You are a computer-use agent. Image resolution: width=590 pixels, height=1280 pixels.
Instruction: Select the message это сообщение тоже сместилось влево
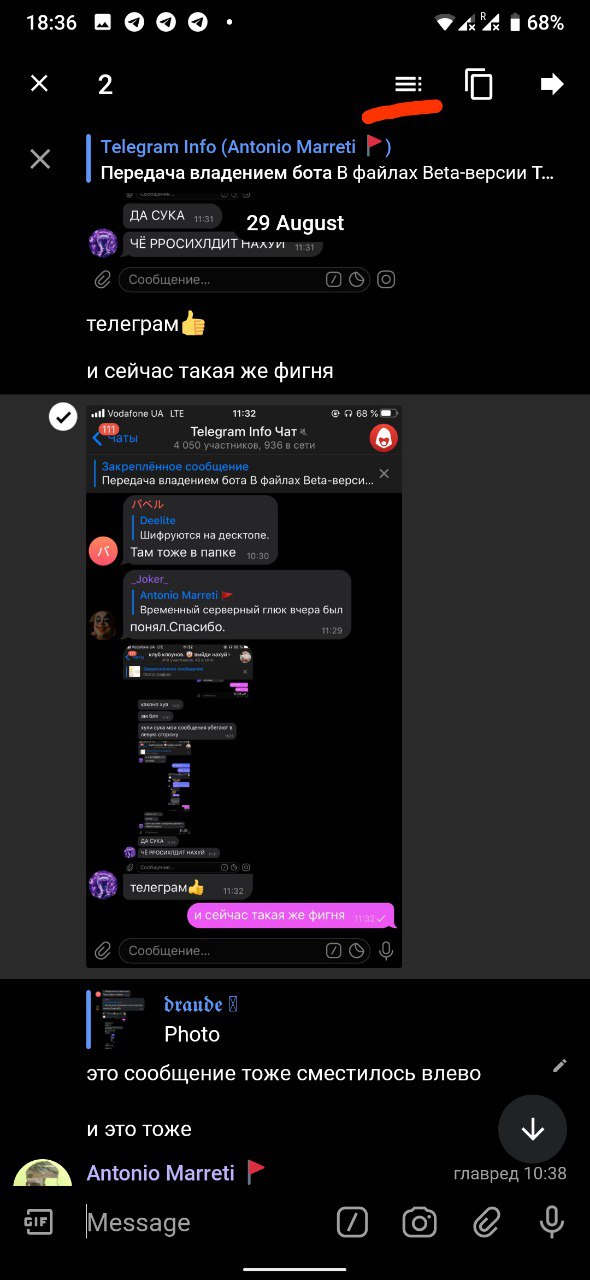click(x=284, y=1073)
